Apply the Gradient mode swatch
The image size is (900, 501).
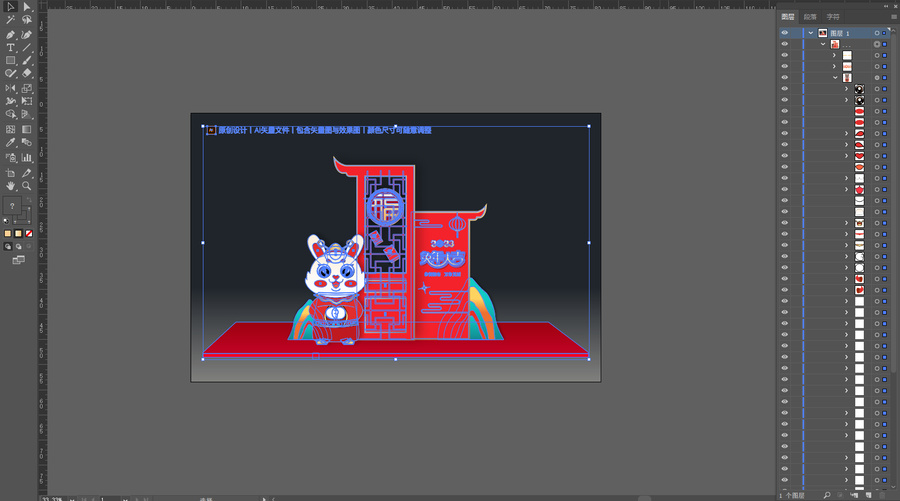pyautogui.click(x=18, y=234)
